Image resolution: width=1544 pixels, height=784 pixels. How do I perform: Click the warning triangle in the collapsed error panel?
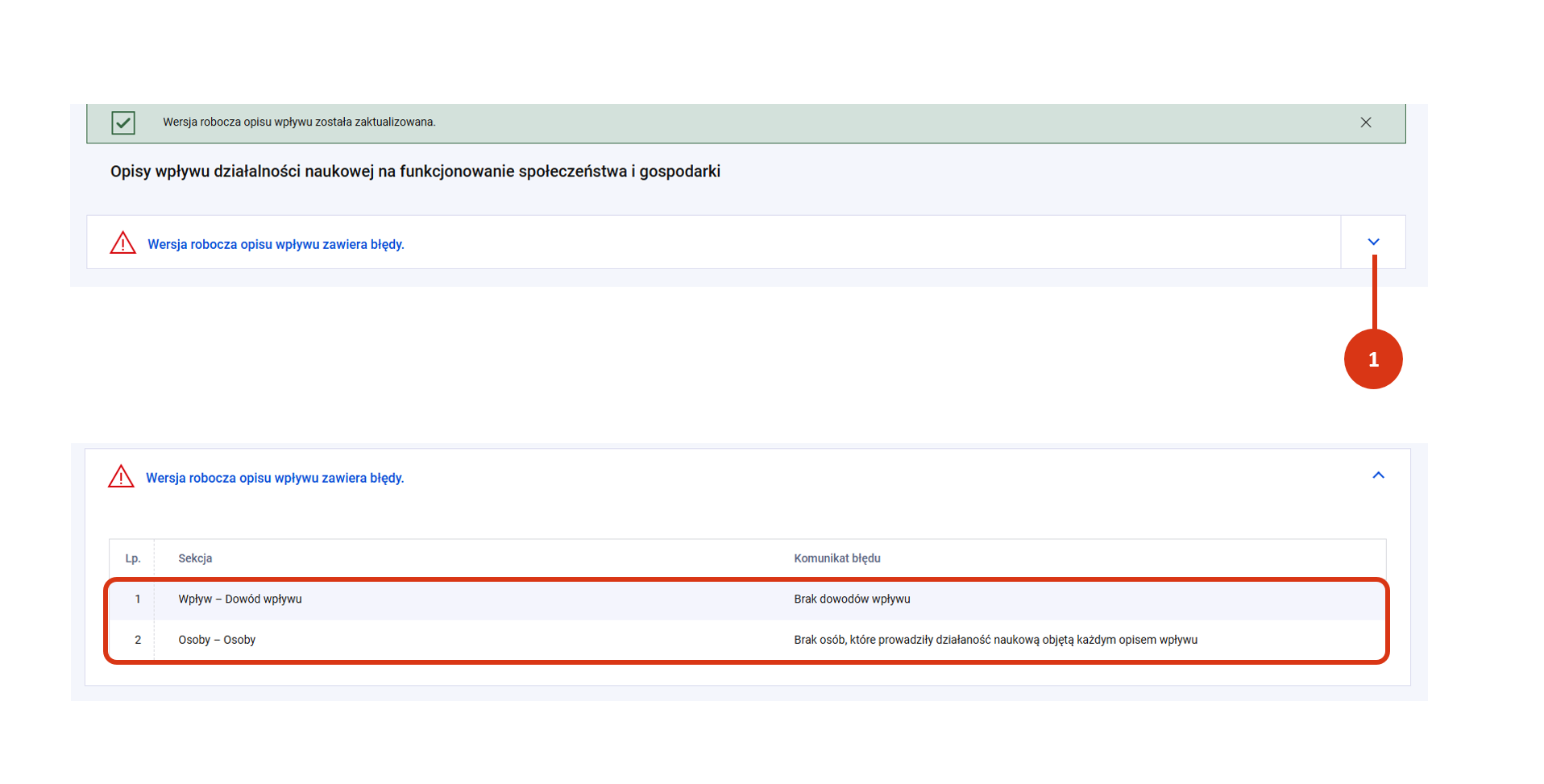[122, 243]
